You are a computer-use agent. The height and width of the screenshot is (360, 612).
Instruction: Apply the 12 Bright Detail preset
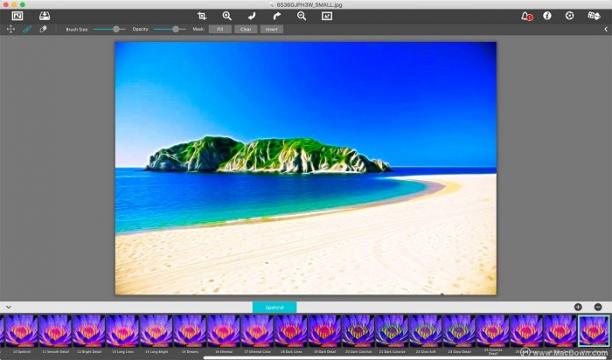click(89, 331)
